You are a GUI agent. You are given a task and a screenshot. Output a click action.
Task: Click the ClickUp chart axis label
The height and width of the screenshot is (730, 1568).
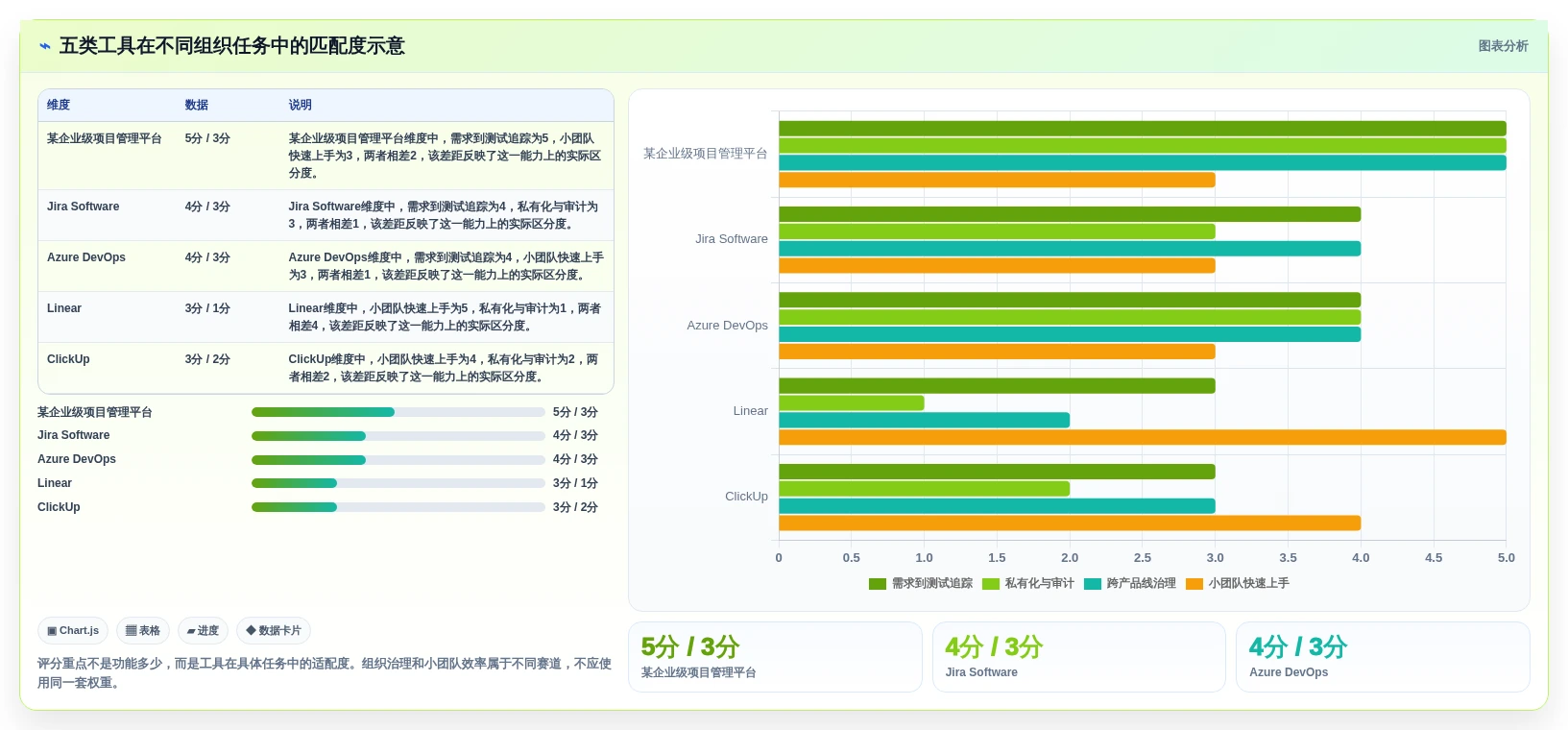click(x=746, y=497)
